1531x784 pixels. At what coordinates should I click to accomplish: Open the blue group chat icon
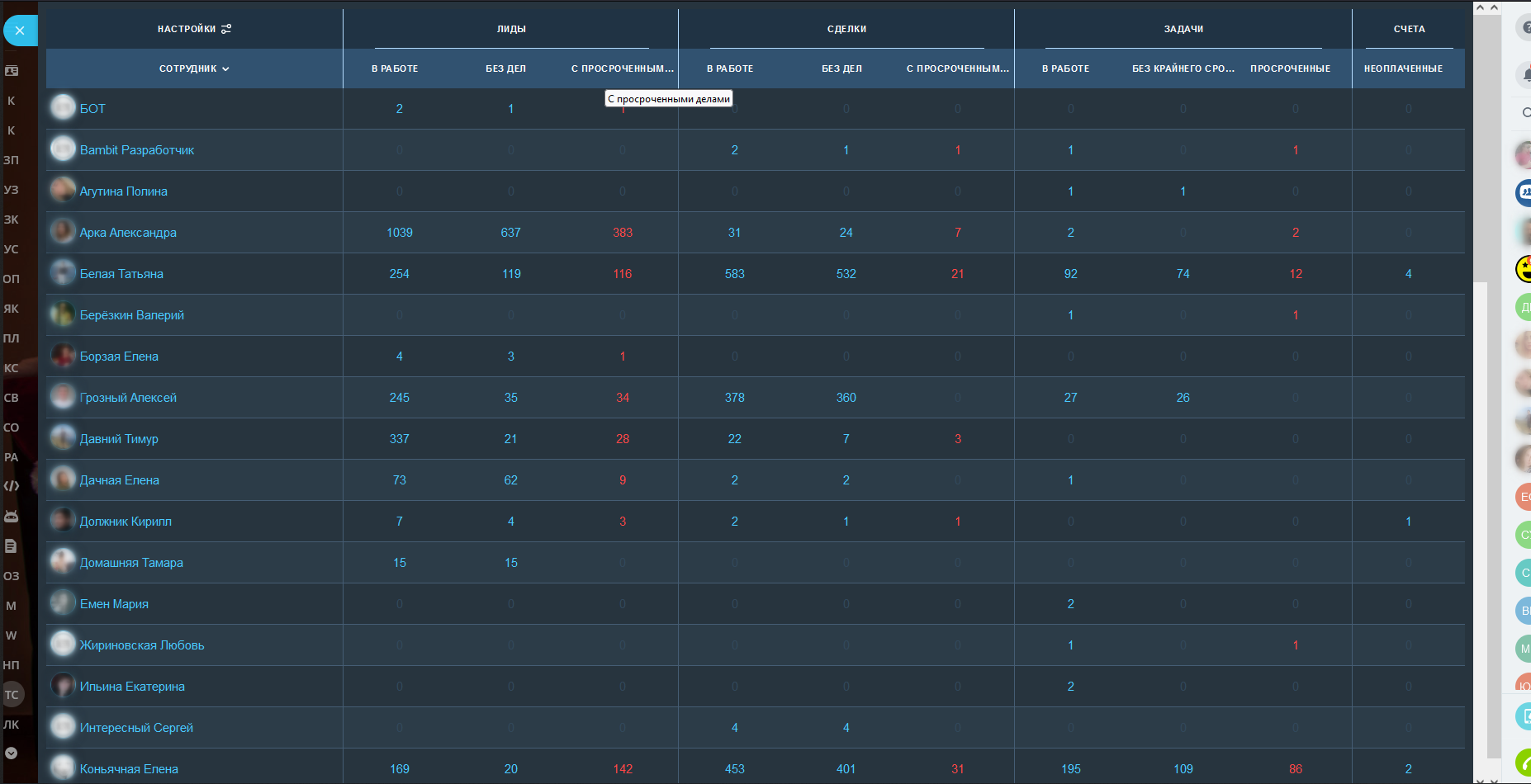pos(1524,192)
